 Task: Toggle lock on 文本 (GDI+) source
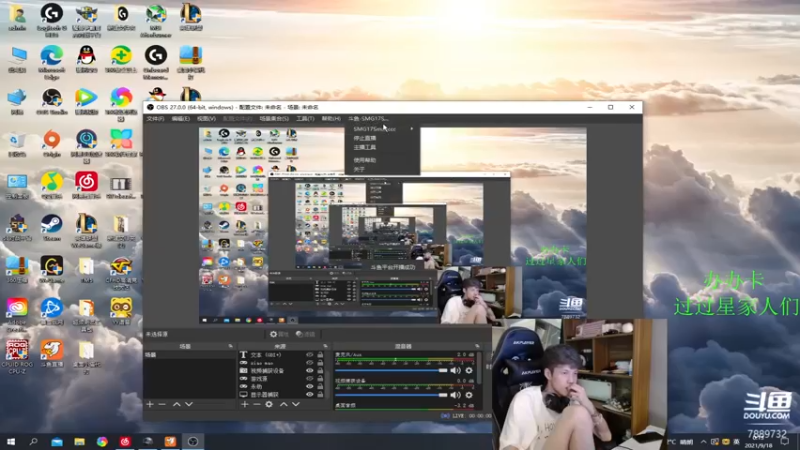[320, 355]
